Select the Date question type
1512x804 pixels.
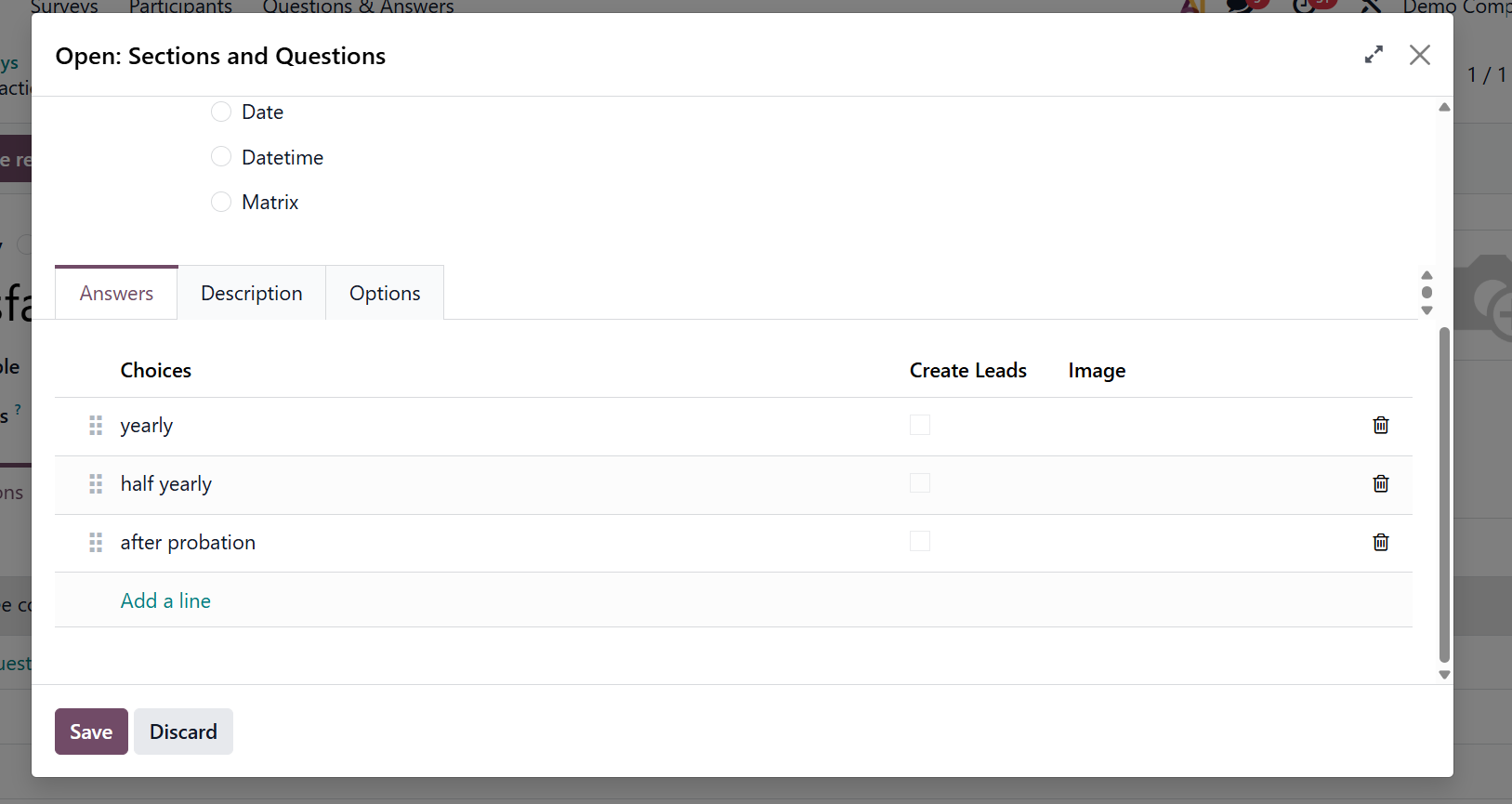tap(221, 112)
